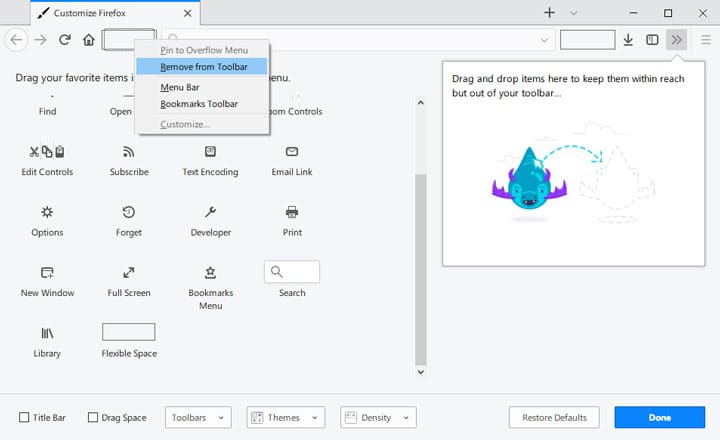Toggle Bookmarks Toolbar in context menu
720x440 pixels.
[x=202, y=104]
